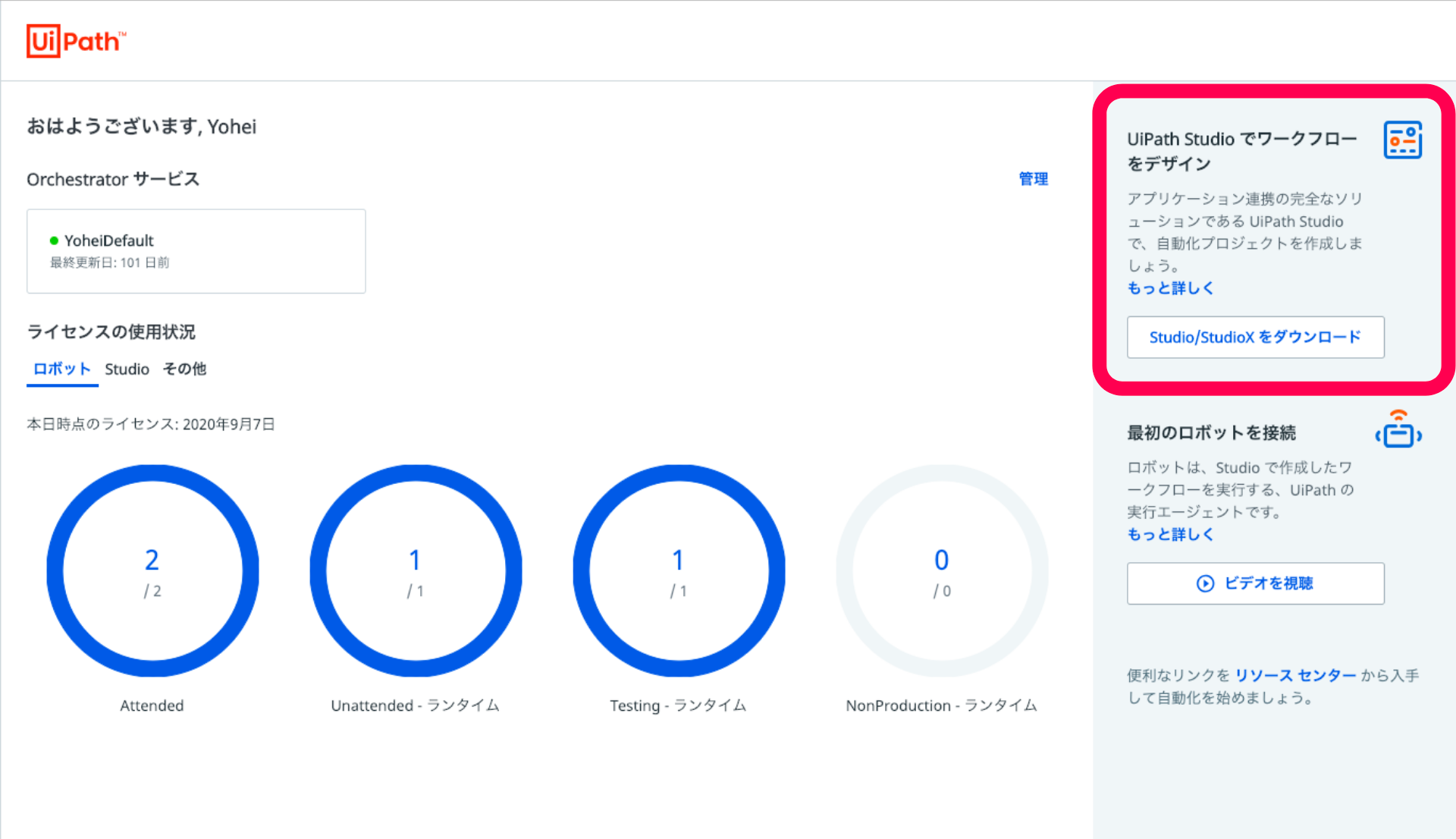This screenshot has width=1456, height=839.
Task: Click the Testing ランタイム ring chart
Action: [679, 571]
